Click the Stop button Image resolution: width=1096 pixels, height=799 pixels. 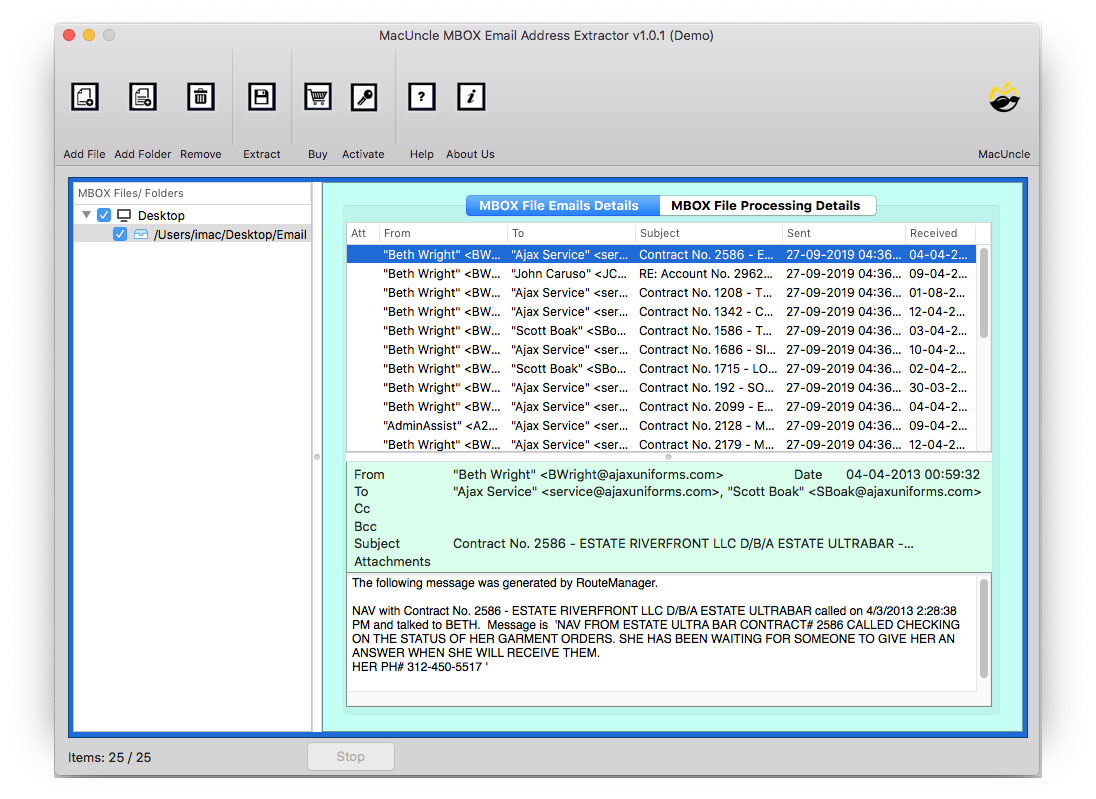[x=350, y=756]
